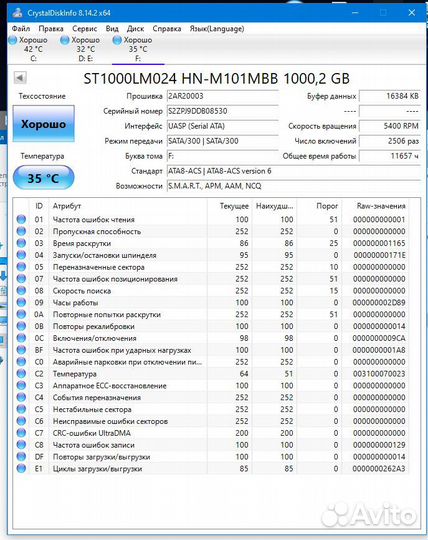Image resolution: width=428 pixels, height=540 pixels.
Task: Click the firmware field 2AR20003
Action: (222, 96)
